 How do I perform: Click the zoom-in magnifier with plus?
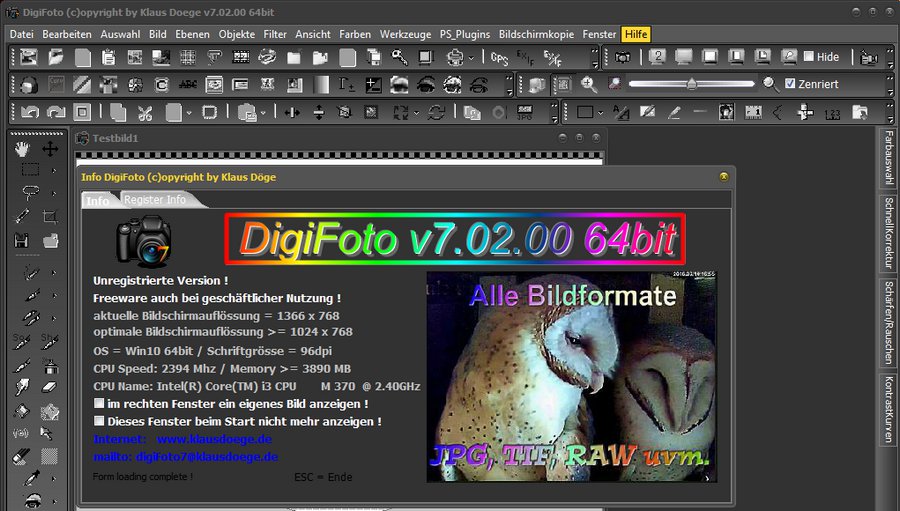pyautogui.click(x=588, y=84)
